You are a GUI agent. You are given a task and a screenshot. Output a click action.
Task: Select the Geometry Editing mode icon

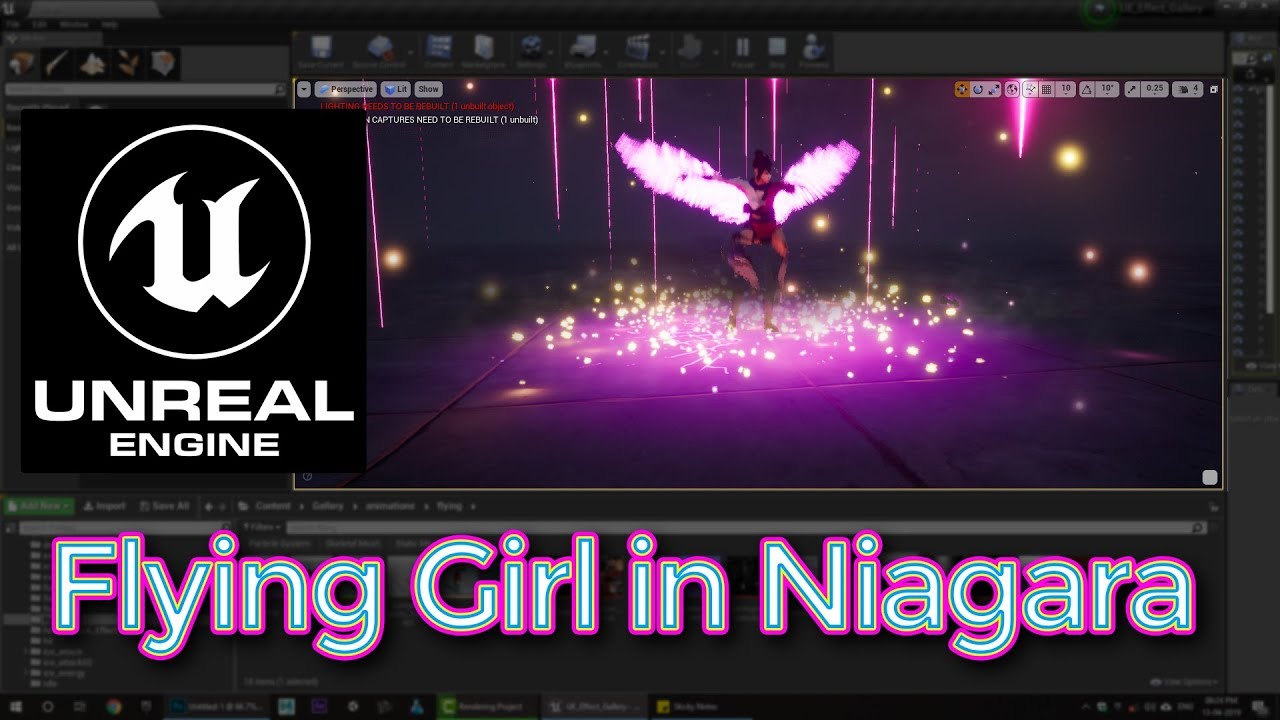pyautogui.click(x=163, y=63)
